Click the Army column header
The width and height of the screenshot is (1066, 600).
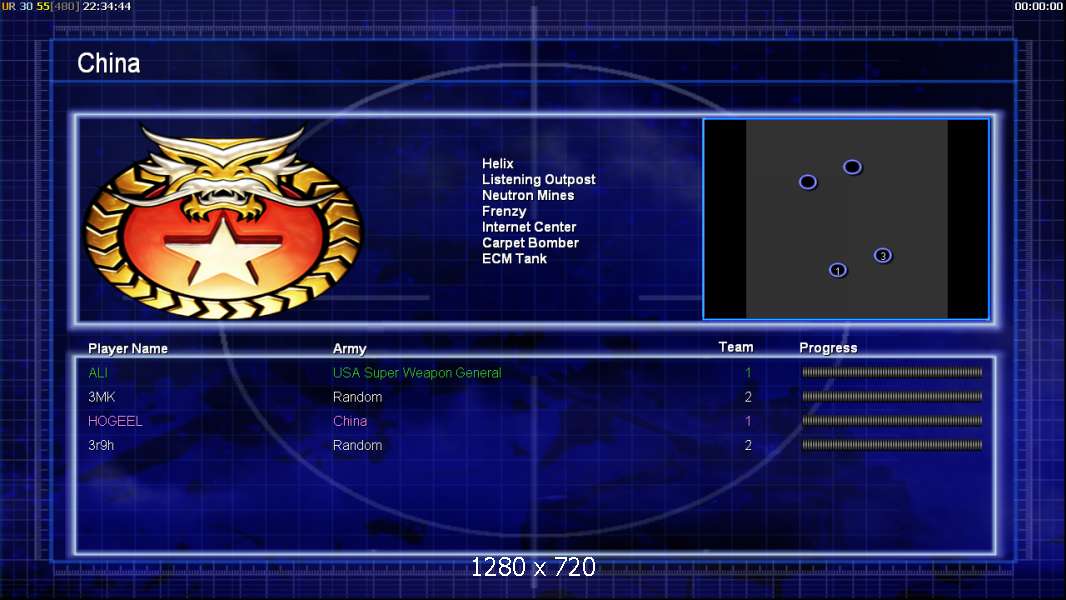coord(349,349)
